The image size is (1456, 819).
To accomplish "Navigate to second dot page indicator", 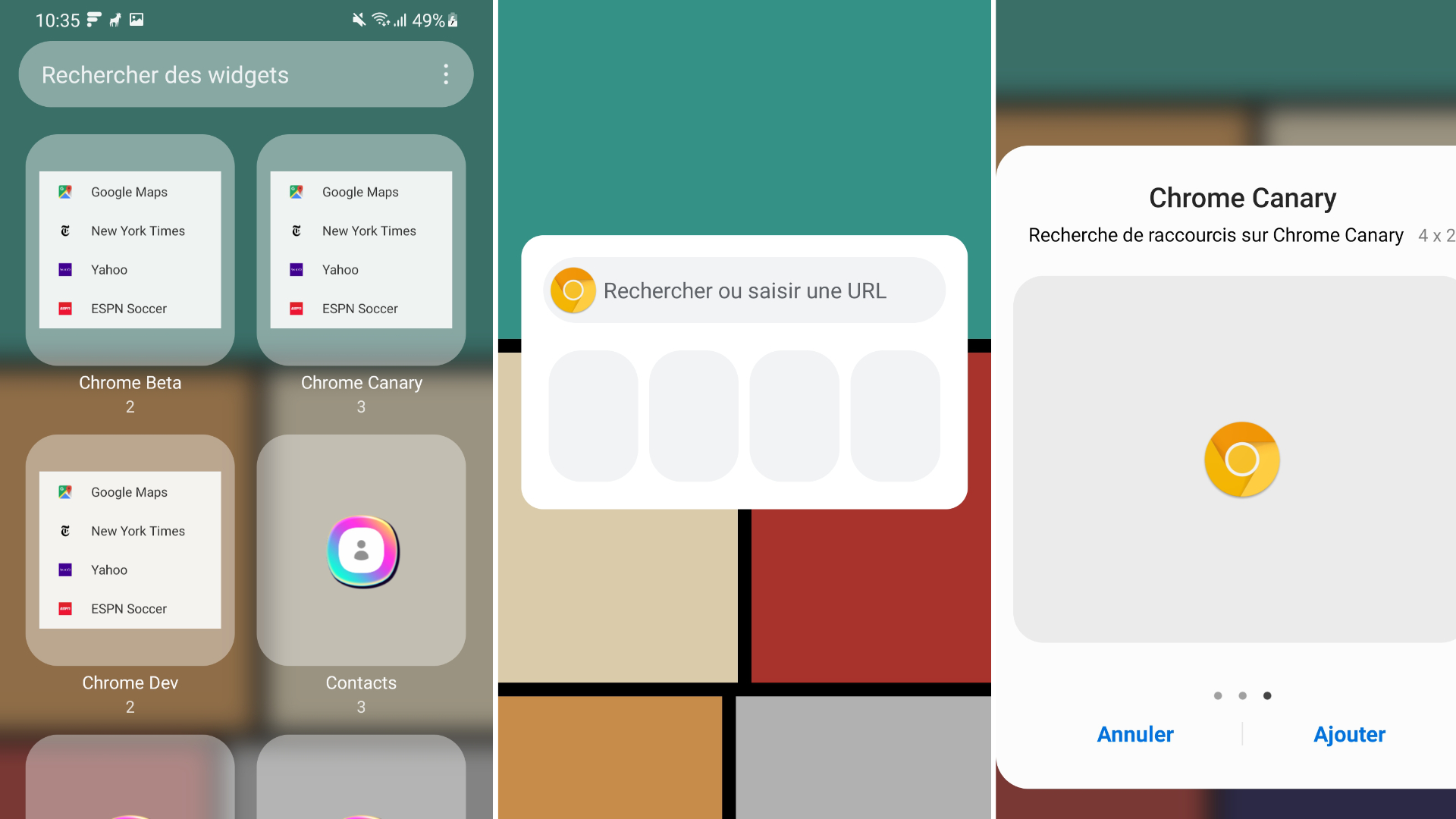I will (x=1242, y=695).
